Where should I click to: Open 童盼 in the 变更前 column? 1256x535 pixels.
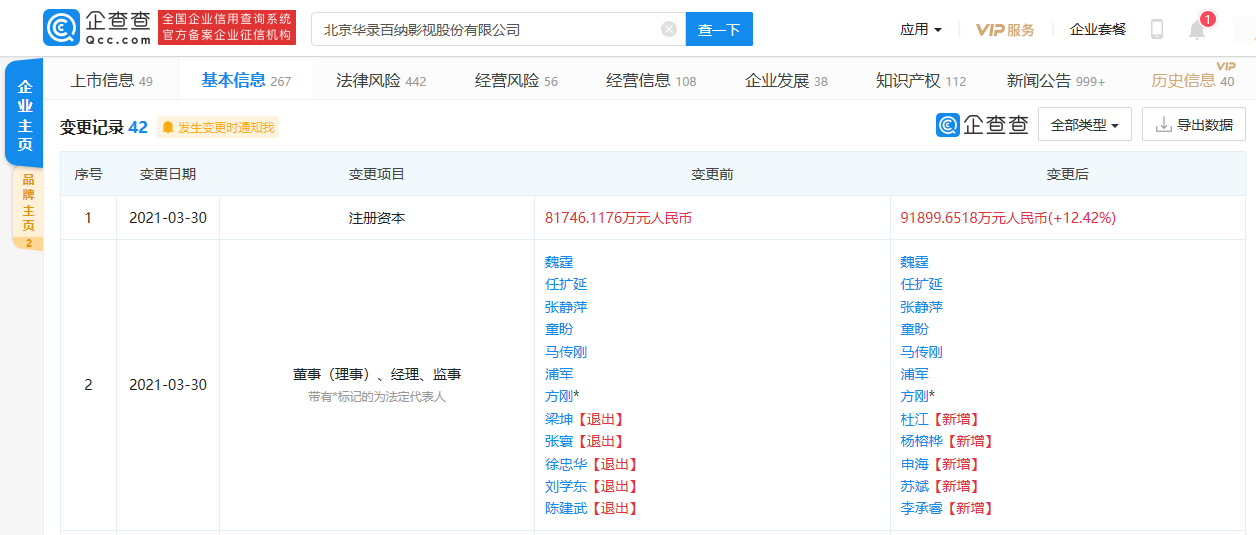click(x=559, y=329)
